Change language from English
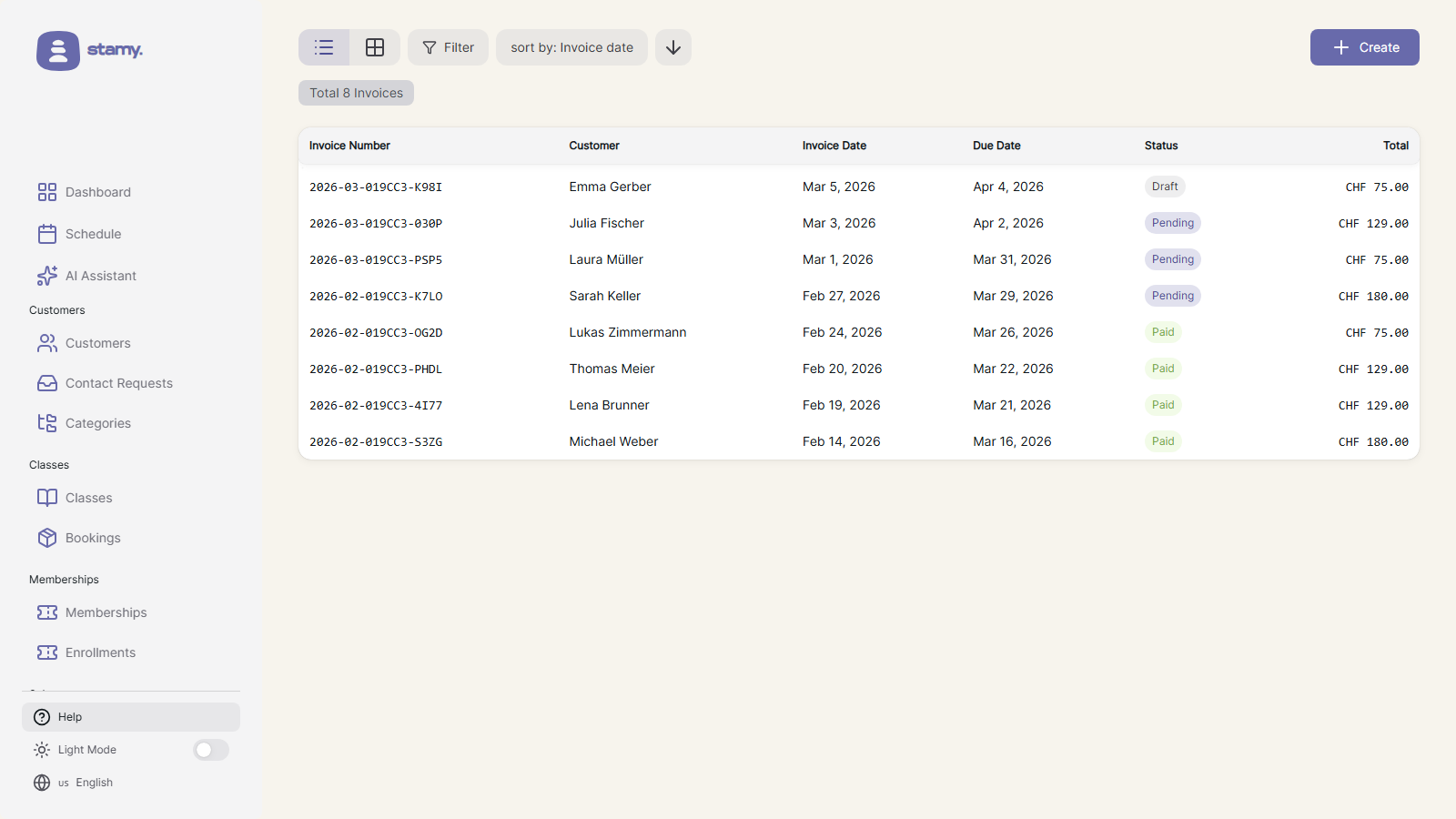Viewport: 1456px width, 819px height. [86, 783]
